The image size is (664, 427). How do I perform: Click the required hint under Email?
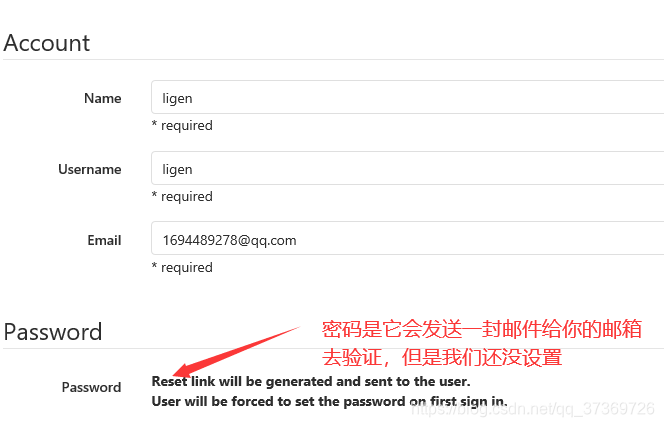(x=182, y=267)
